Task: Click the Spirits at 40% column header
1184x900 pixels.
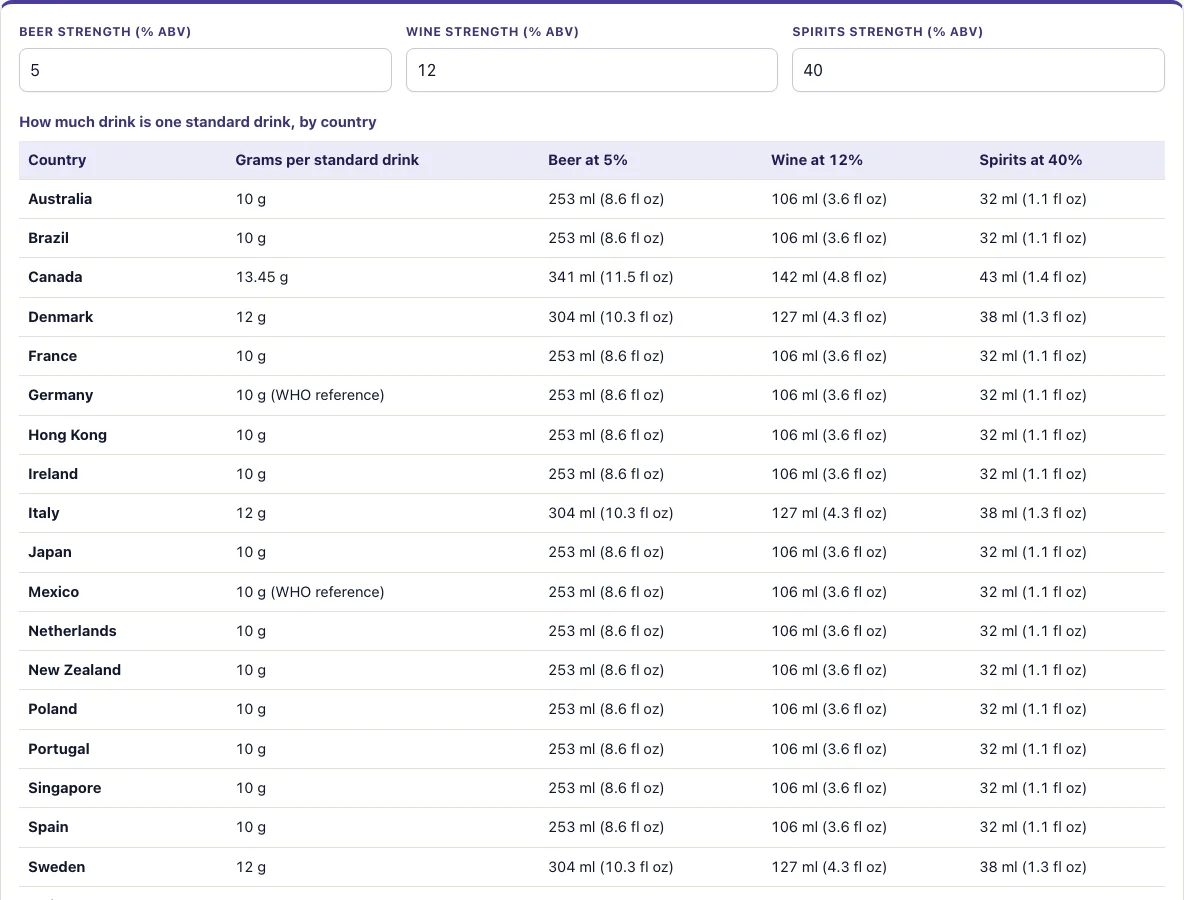Action: (1031, 160)
